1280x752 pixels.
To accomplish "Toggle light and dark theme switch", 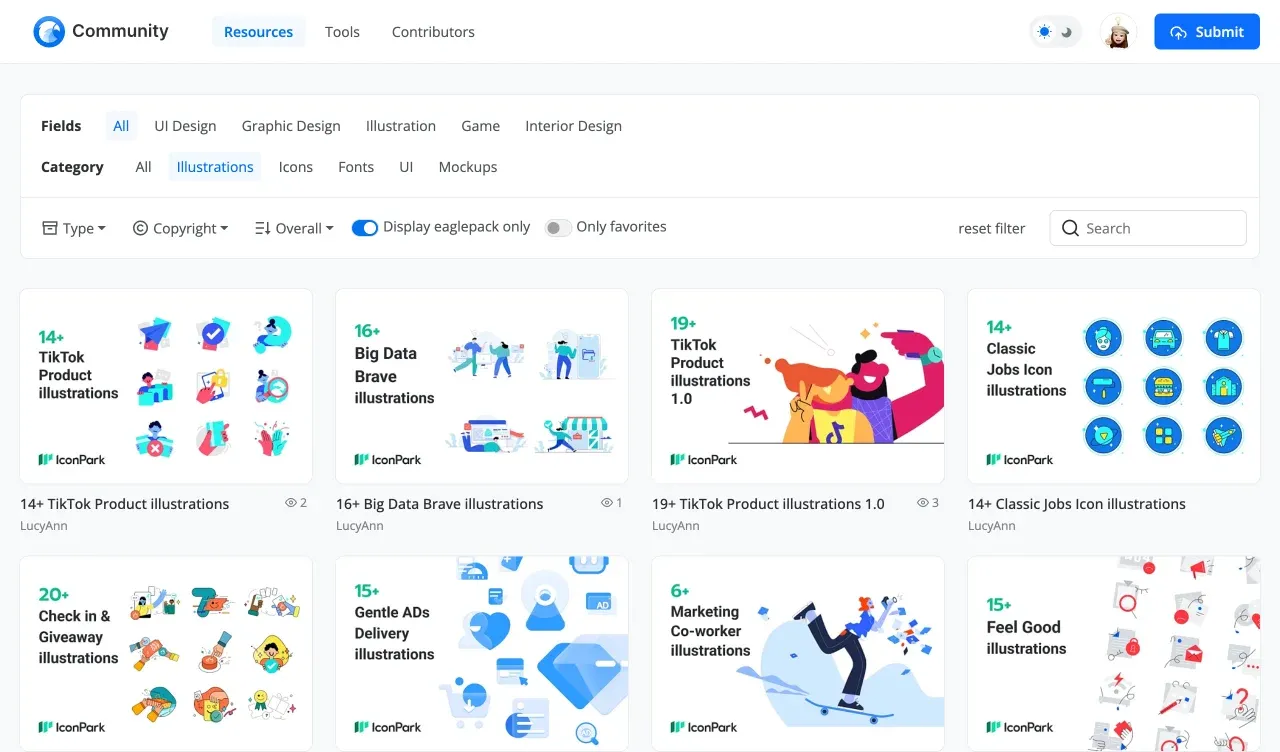I will pyautogui.click(x=1056, y=32).
